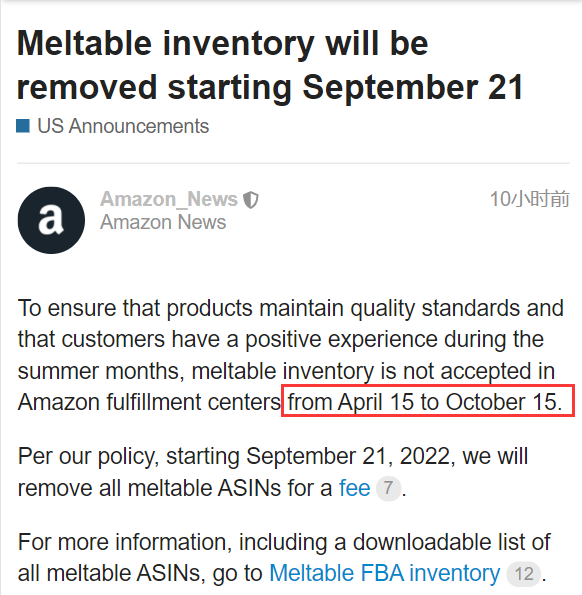Click the 'For more information, including' line
582x595 pixels.
[x=284, y=542]
